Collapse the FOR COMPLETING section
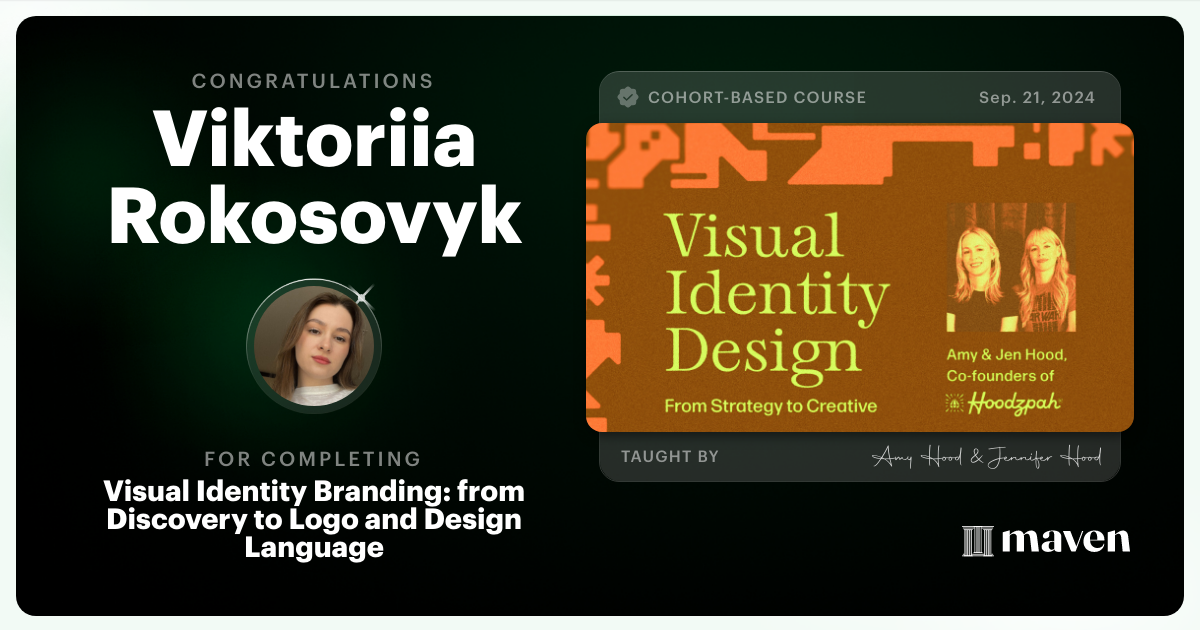 pos(313,459)
